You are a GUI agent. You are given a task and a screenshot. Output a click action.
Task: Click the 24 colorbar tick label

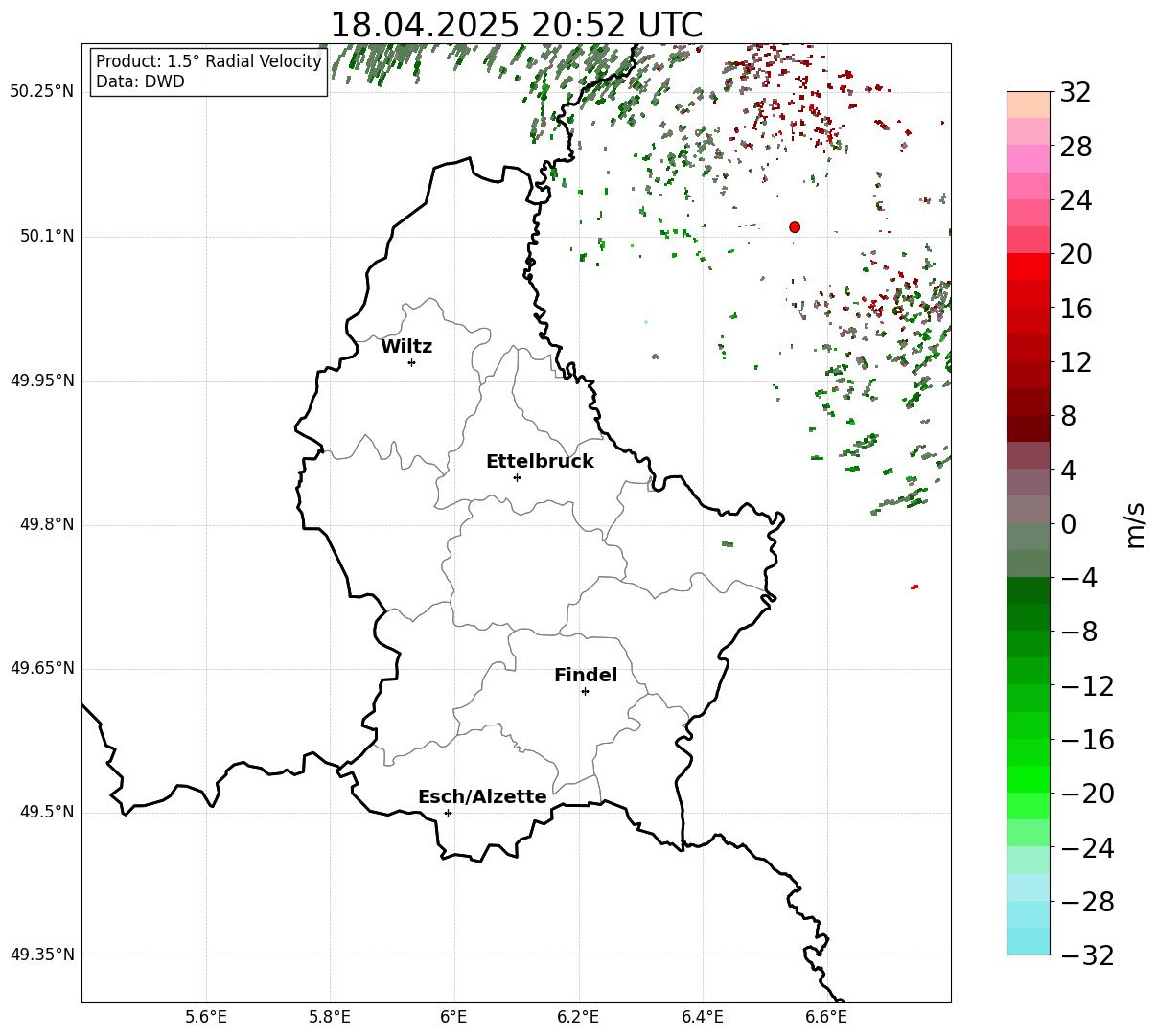[1076, 201]
